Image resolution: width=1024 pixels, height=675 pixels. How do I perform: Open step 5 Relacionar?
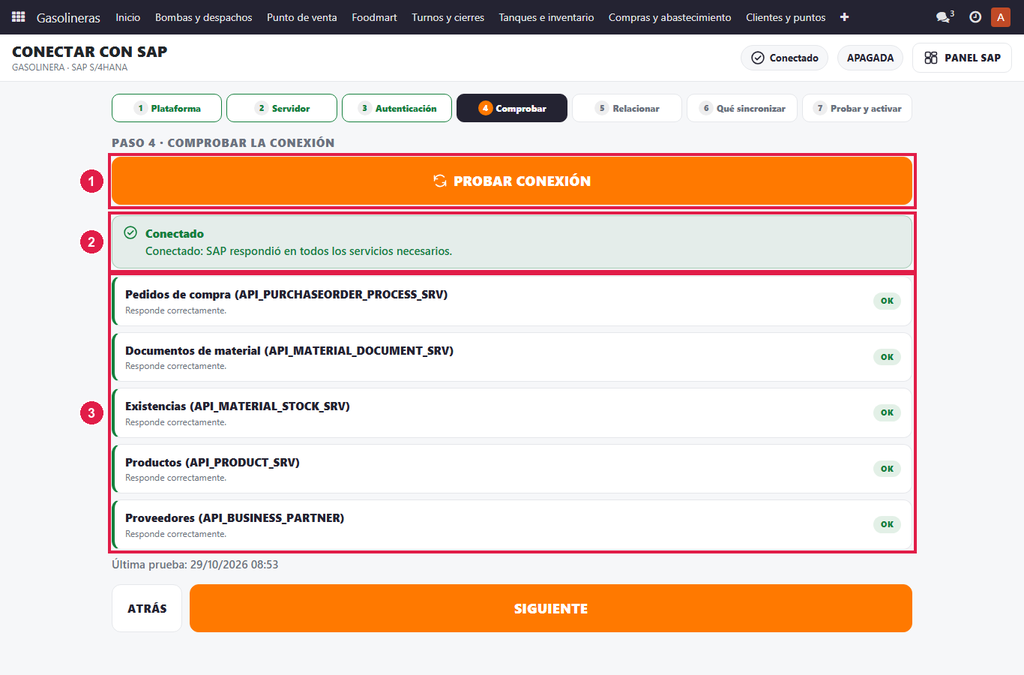pos(627,108)
